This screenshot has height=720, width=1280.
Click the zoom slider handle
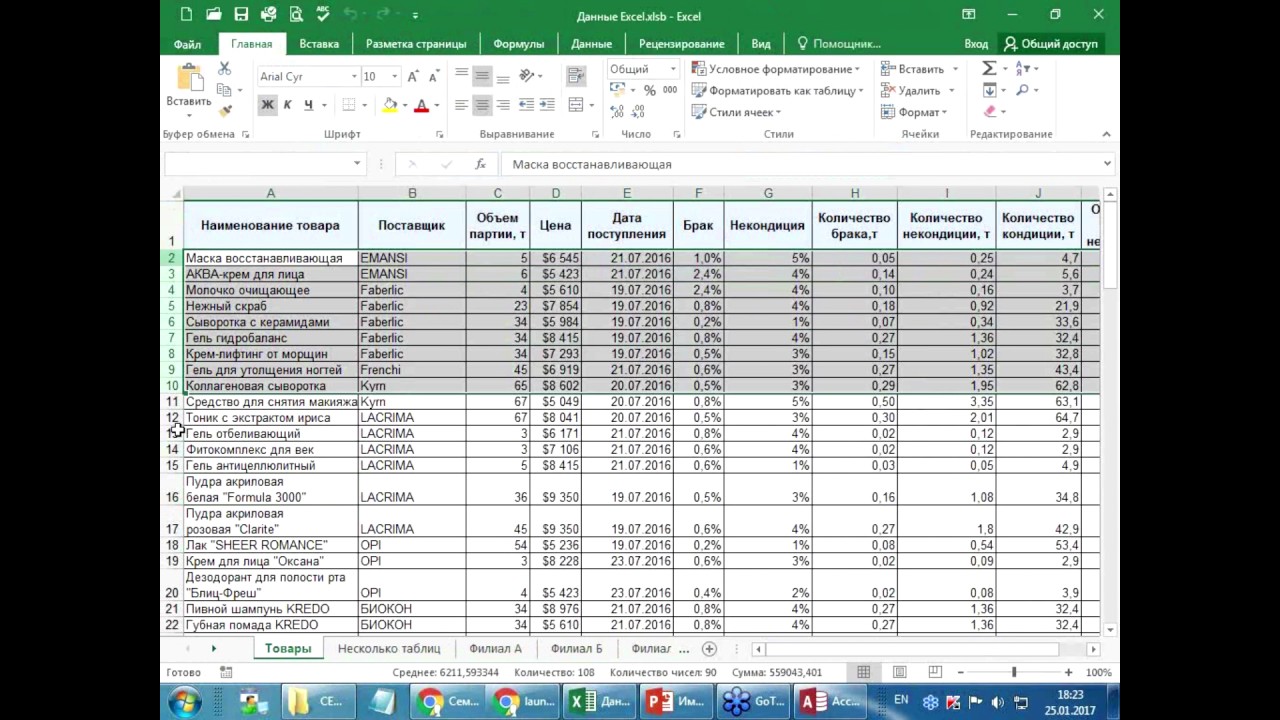pos(1013,673)
